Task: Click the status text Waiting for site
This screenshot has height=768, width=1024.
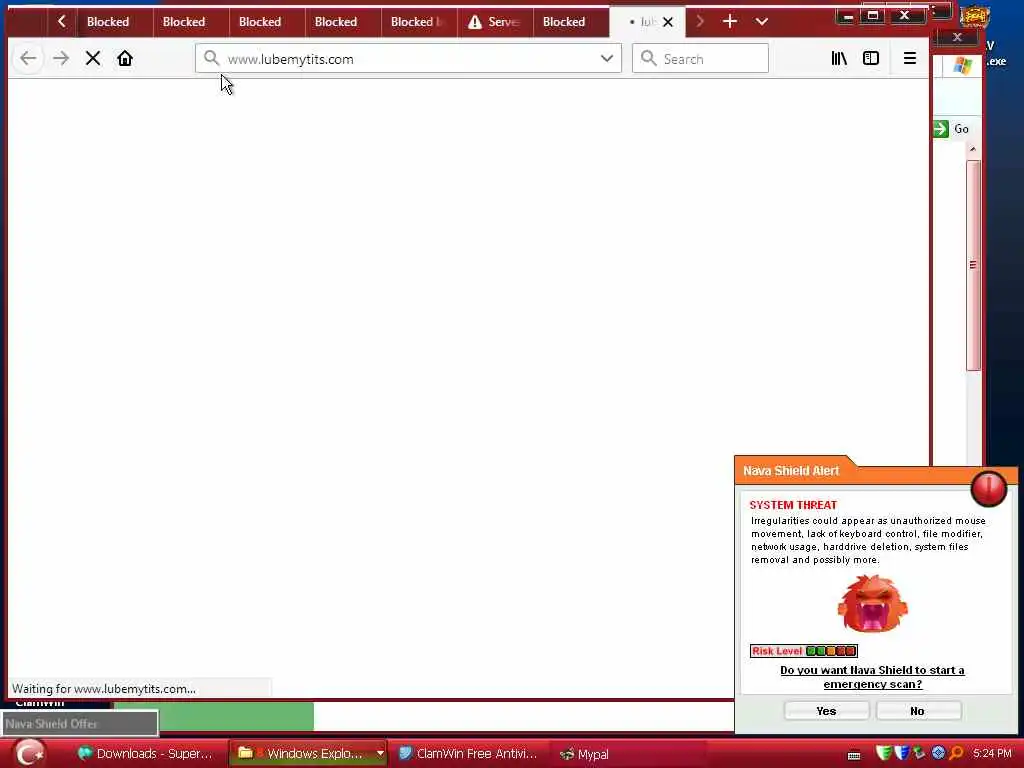Action: pos(104,688)
